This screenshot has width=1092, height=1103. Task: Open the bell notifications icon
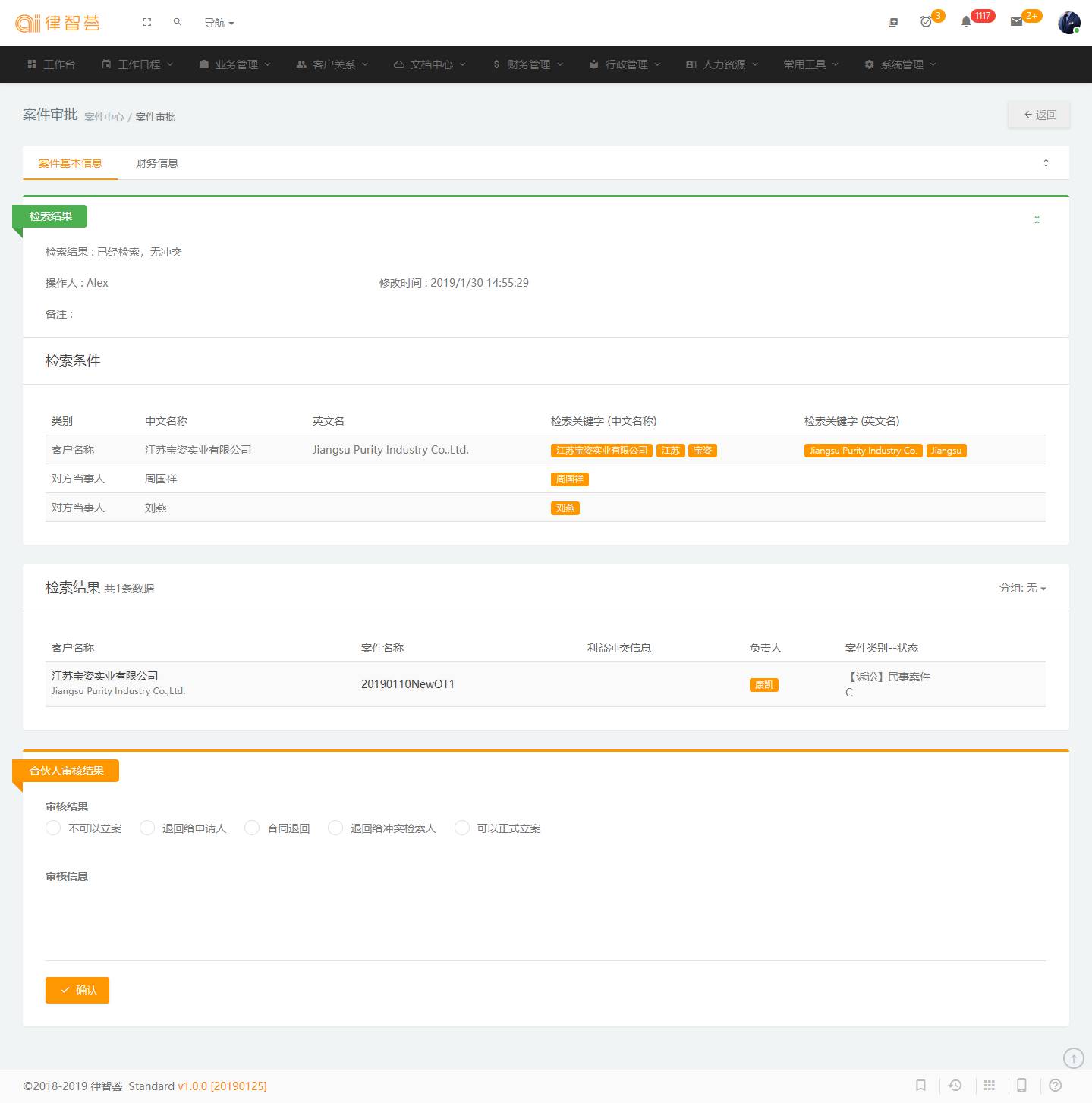(966, 22)
